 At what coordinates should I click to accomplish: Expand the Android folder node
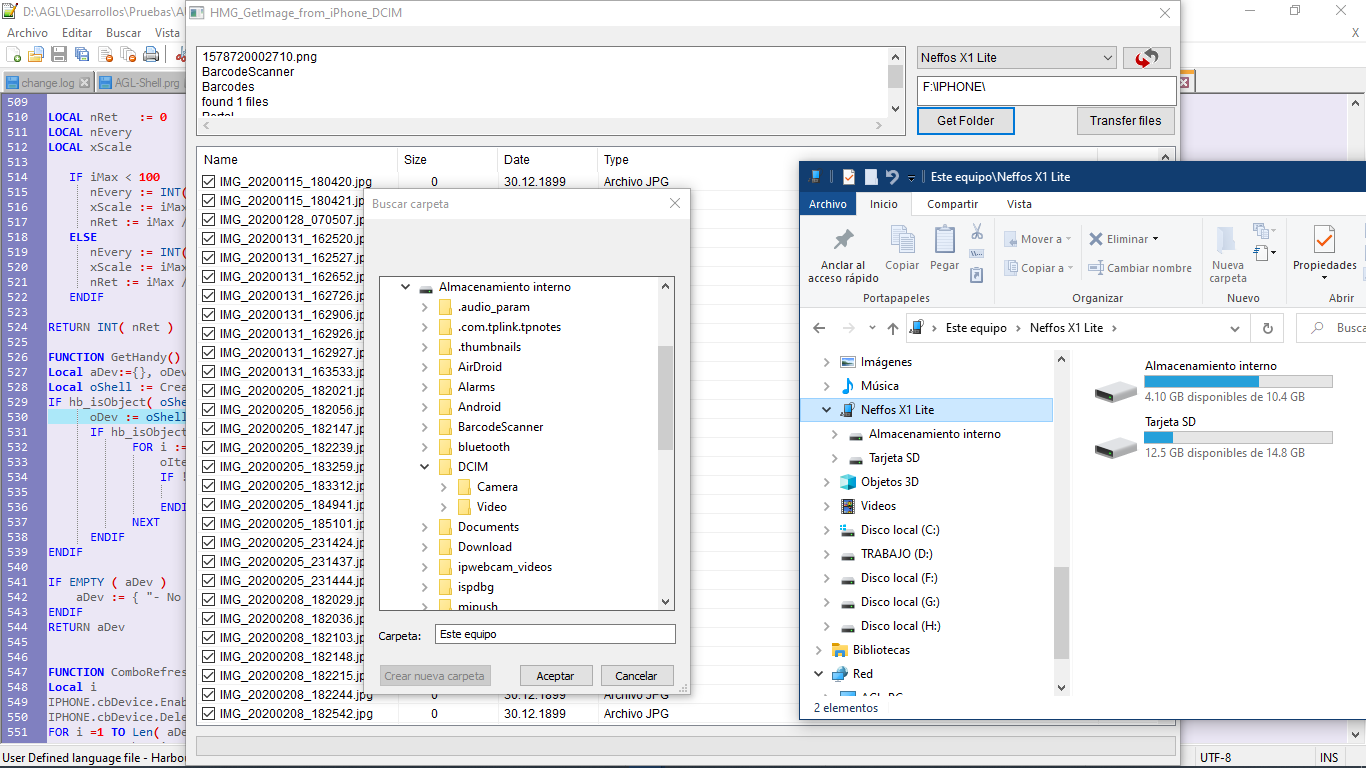point(425,407)
